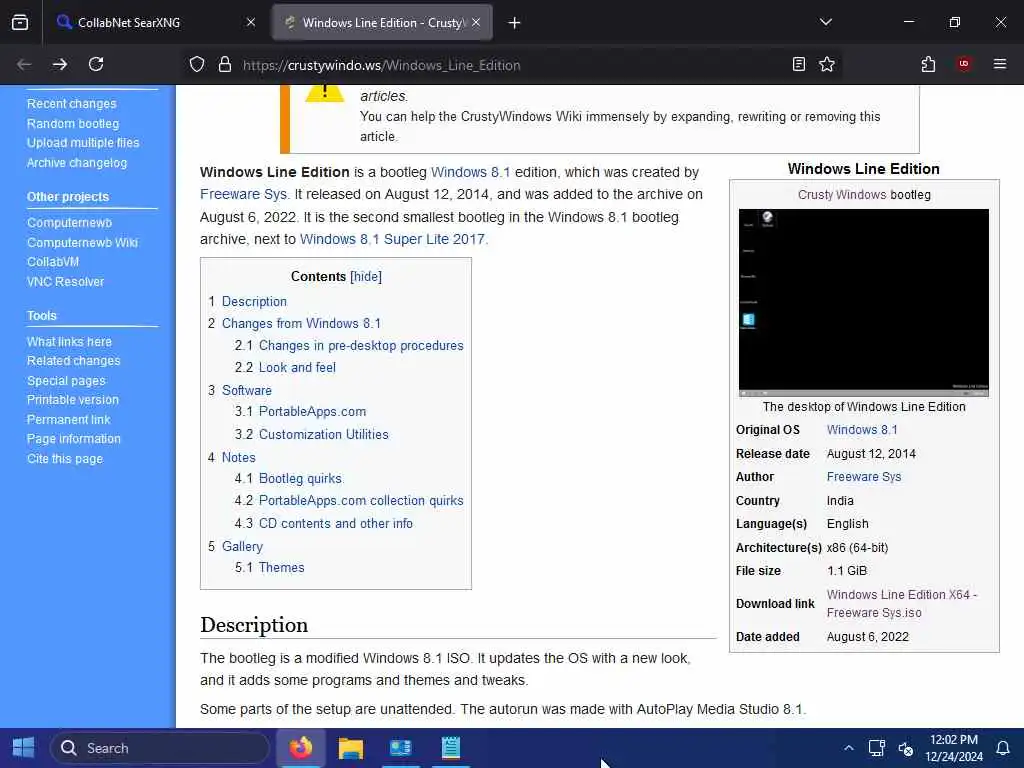Image resolution: width=1024 pixels, height=768 pixels.
Task: Open the Extensions puzzle icon
Action: click(928, 64)
